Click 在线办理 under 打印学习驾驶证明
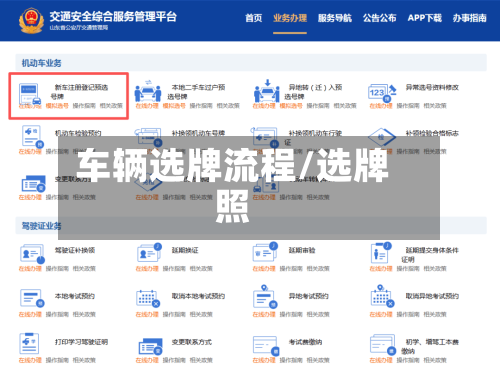The height and width of the screenshot is (376, 500). (x=30, y=360)
